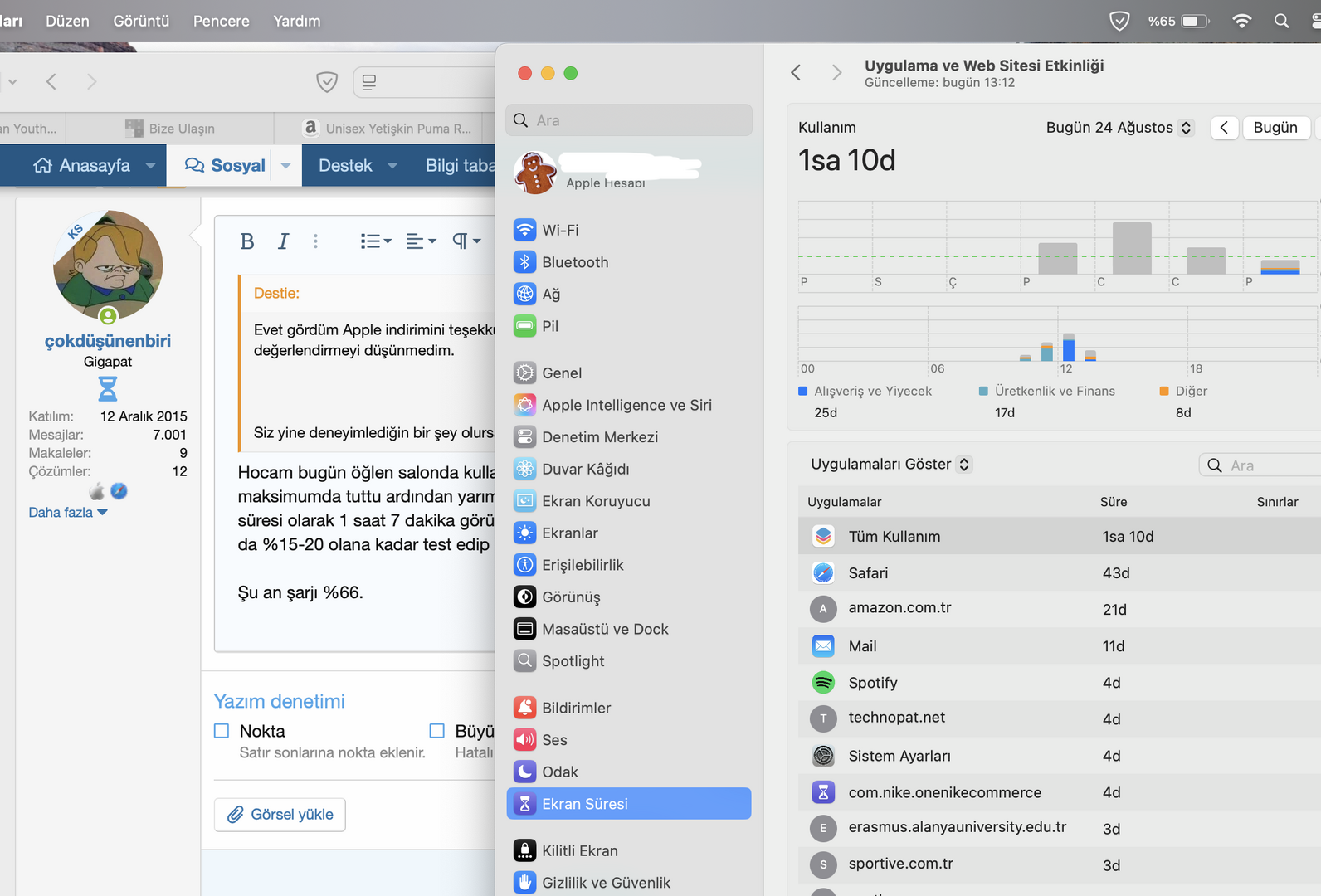Open more editor options (three dots)
The height and width of the screenshot is (896, 1321).
(x=315, y=241)
